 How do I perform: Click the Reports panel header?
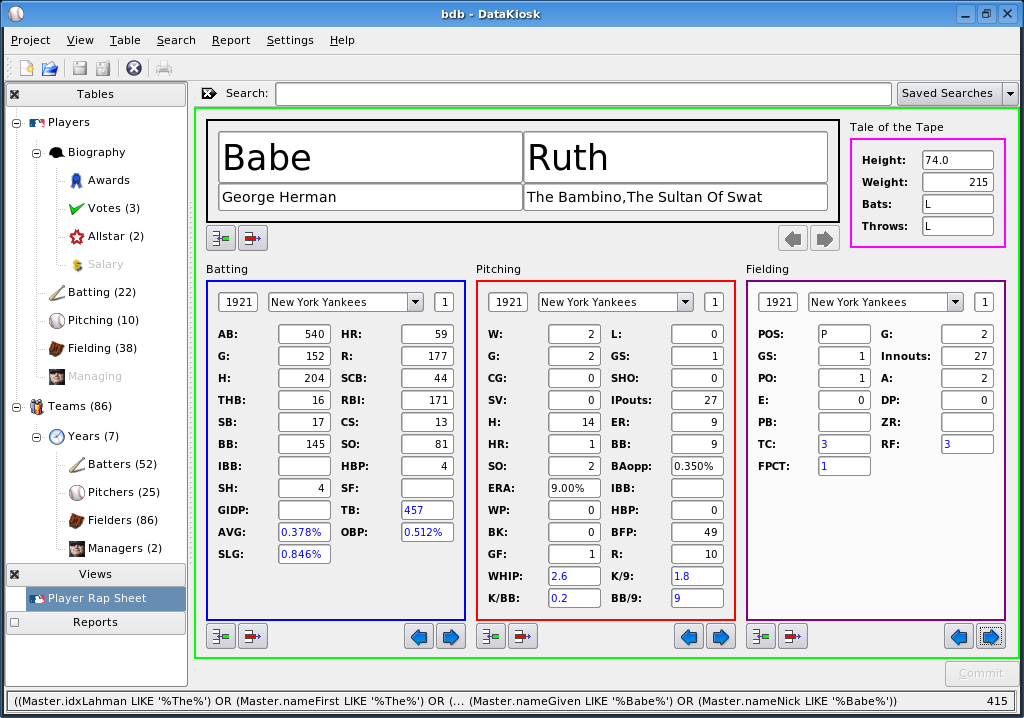tap(95, 623)
